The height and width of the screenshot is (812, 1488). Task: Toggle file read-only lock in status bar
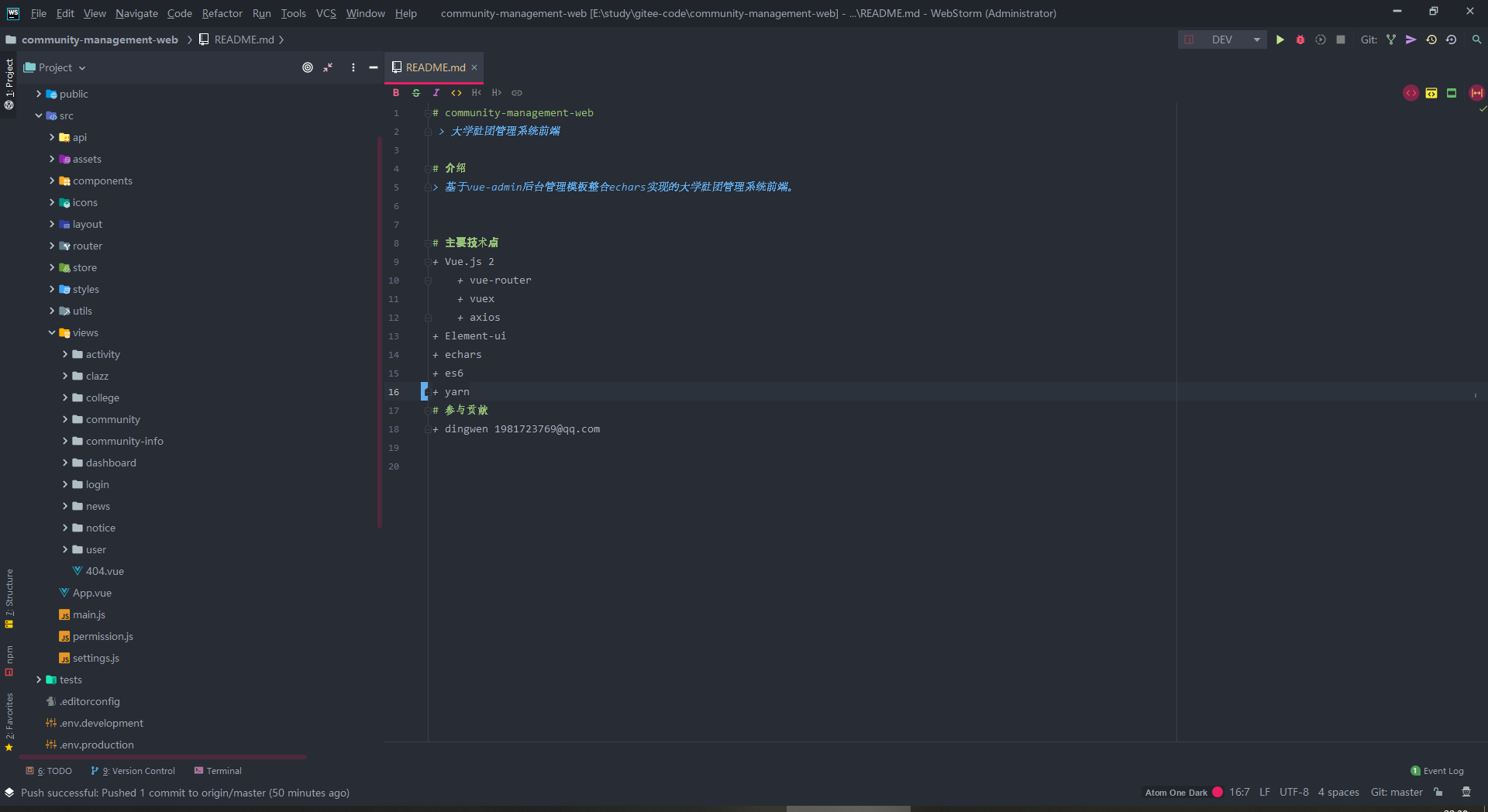[x=1438, y=792]
